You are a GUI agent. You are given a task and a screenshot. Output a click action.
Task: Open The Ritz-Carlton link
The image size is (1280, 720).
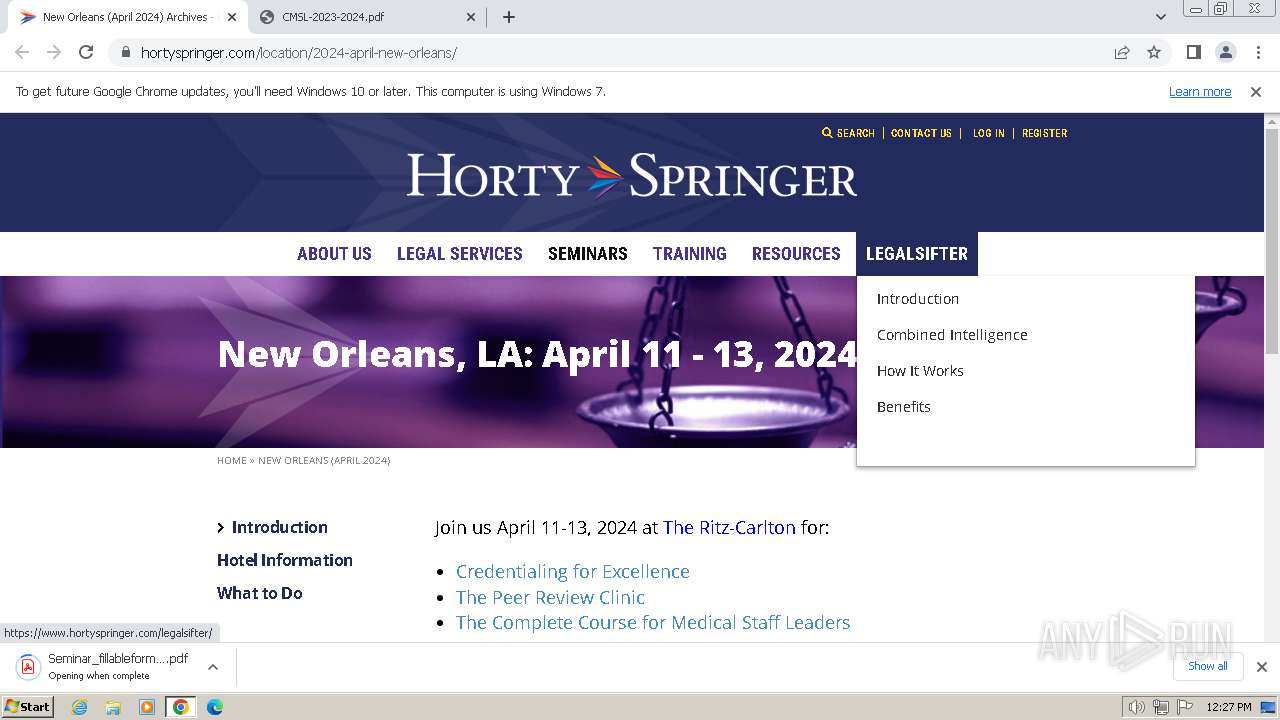click(729, 527)
